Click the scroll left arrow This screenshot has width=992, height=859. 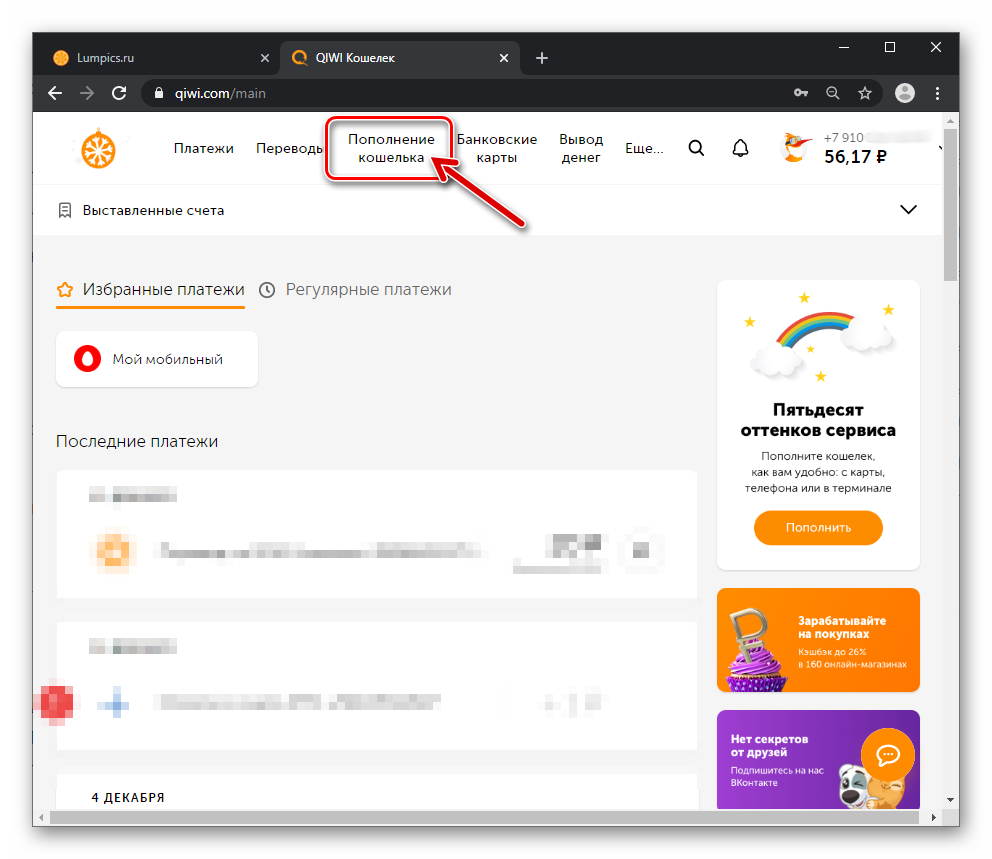click(x=42, y=817)
